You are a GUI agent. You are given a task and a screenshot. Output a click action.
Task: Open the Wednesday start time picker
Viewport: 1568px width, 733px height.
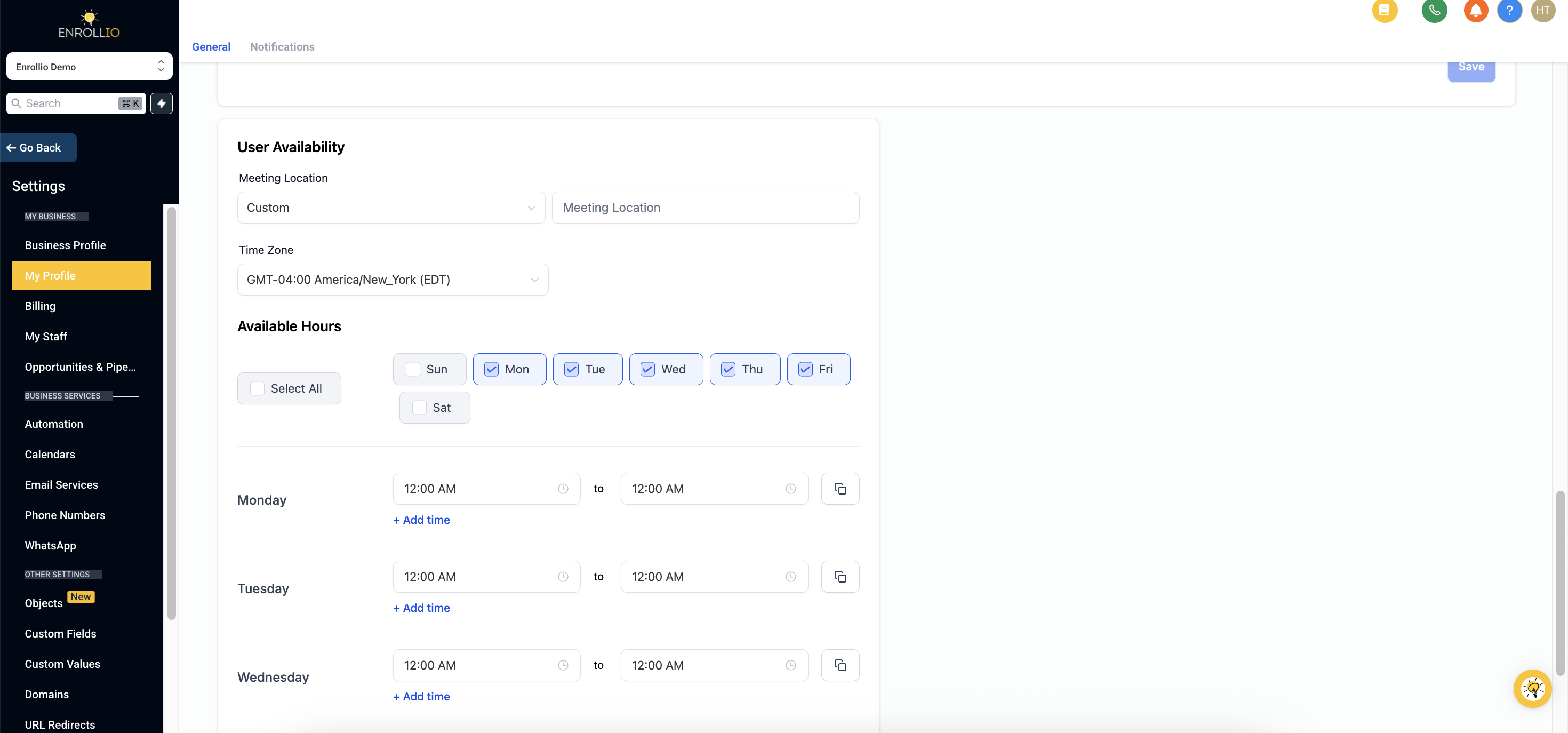coord(486,665)
